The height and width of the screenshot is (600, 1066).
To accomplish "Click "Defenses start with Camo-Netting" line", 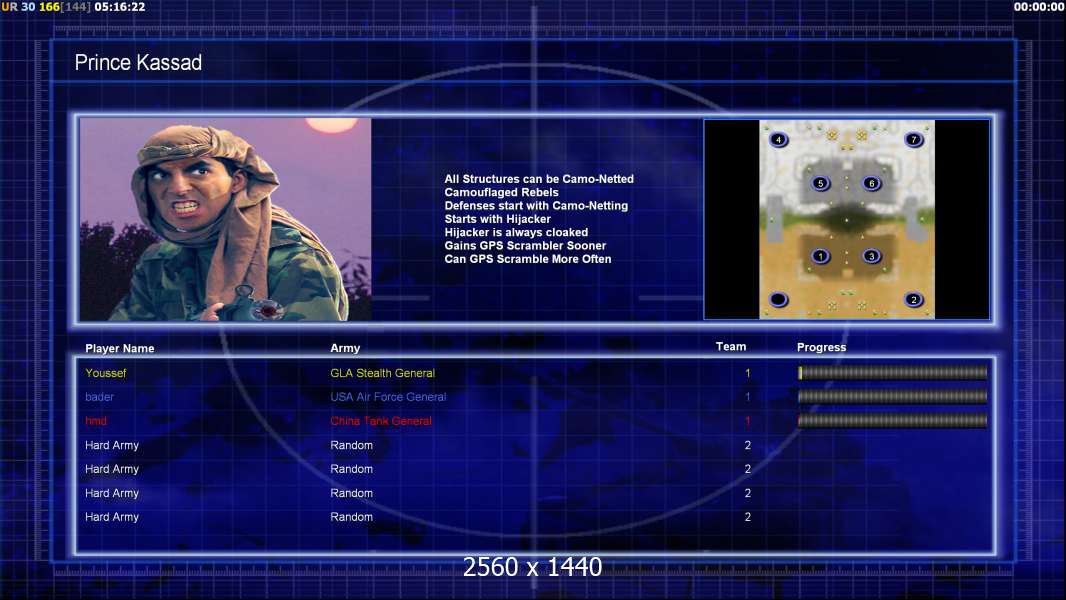I will point(536,205).
